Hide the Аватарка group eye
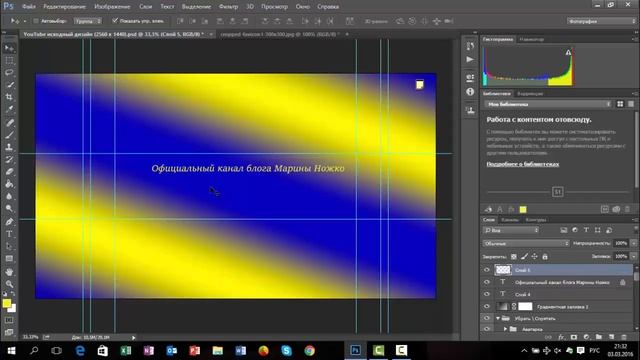 pos(487,329)
